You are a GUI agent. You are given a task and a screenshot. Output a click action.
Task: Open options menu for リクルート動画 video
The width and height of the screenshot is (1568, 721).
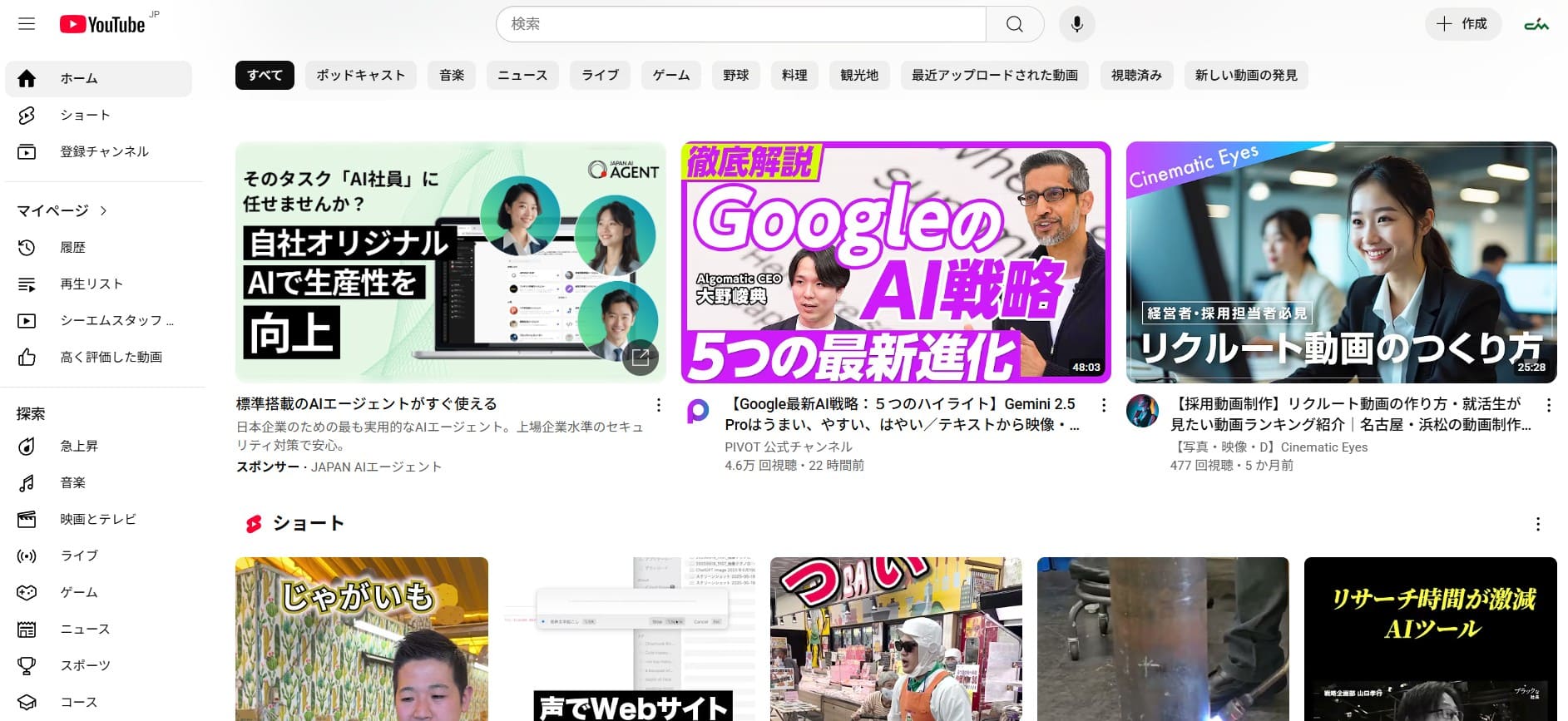(x=1548, y=405)
